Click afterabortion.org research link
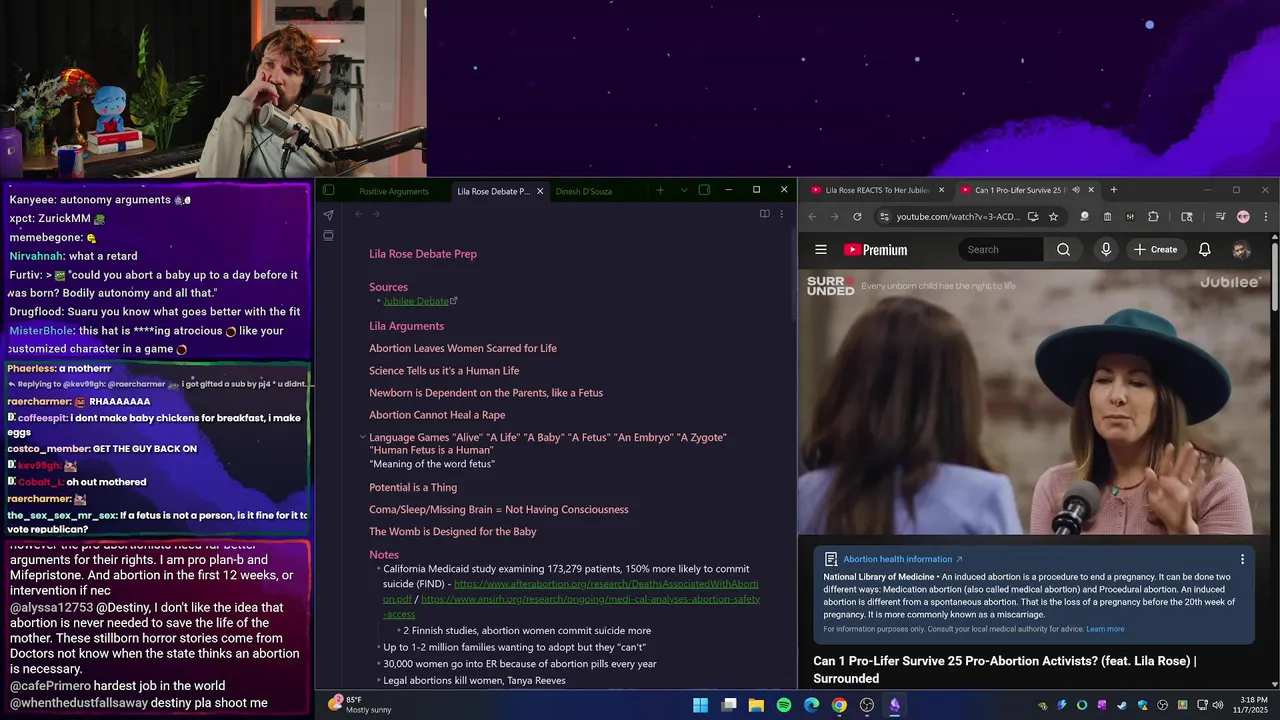The height and width of the screenshot is (720, 1280). tap(571, 591)
